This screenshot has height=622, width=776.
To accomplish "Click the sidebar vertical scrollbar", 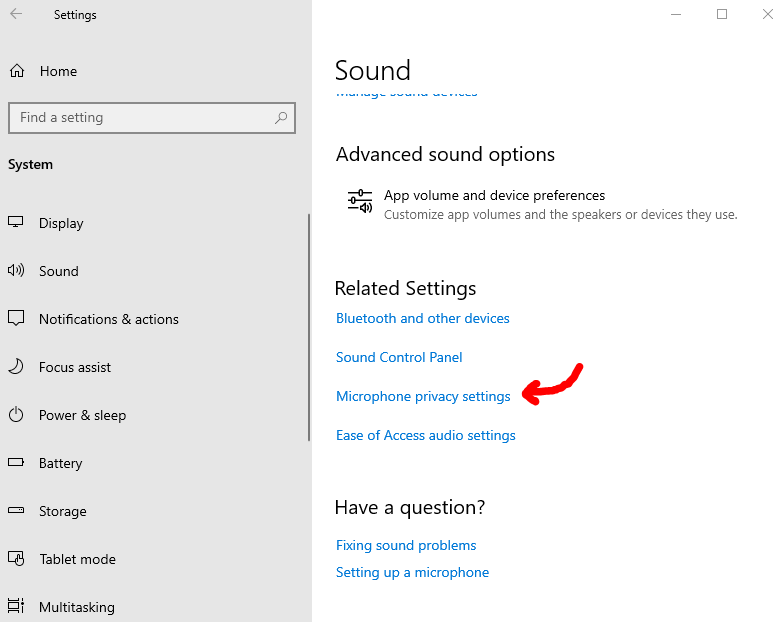I will click(x=309, y=330).
